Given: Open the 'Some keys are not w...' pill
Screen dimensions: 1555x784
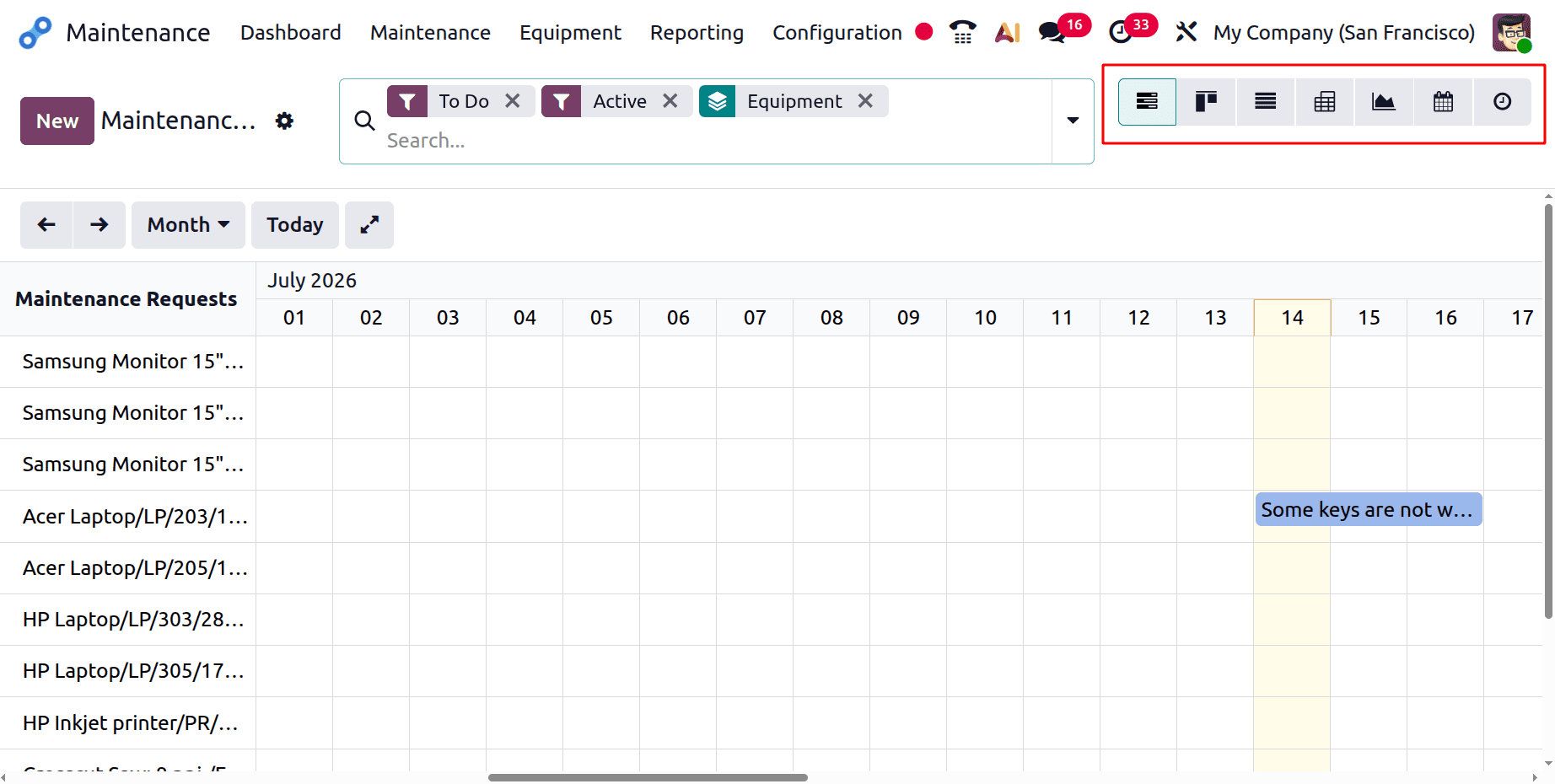Looking at the screenshot, I should 1369,510.
